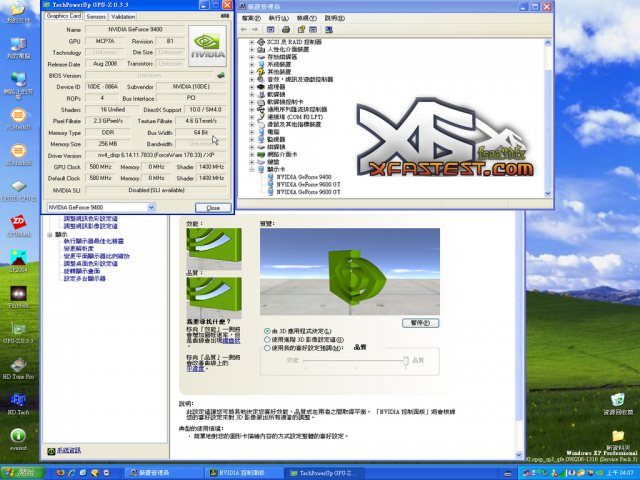Switch to NVIDIA control panel taskbar button

pos(243,473)
